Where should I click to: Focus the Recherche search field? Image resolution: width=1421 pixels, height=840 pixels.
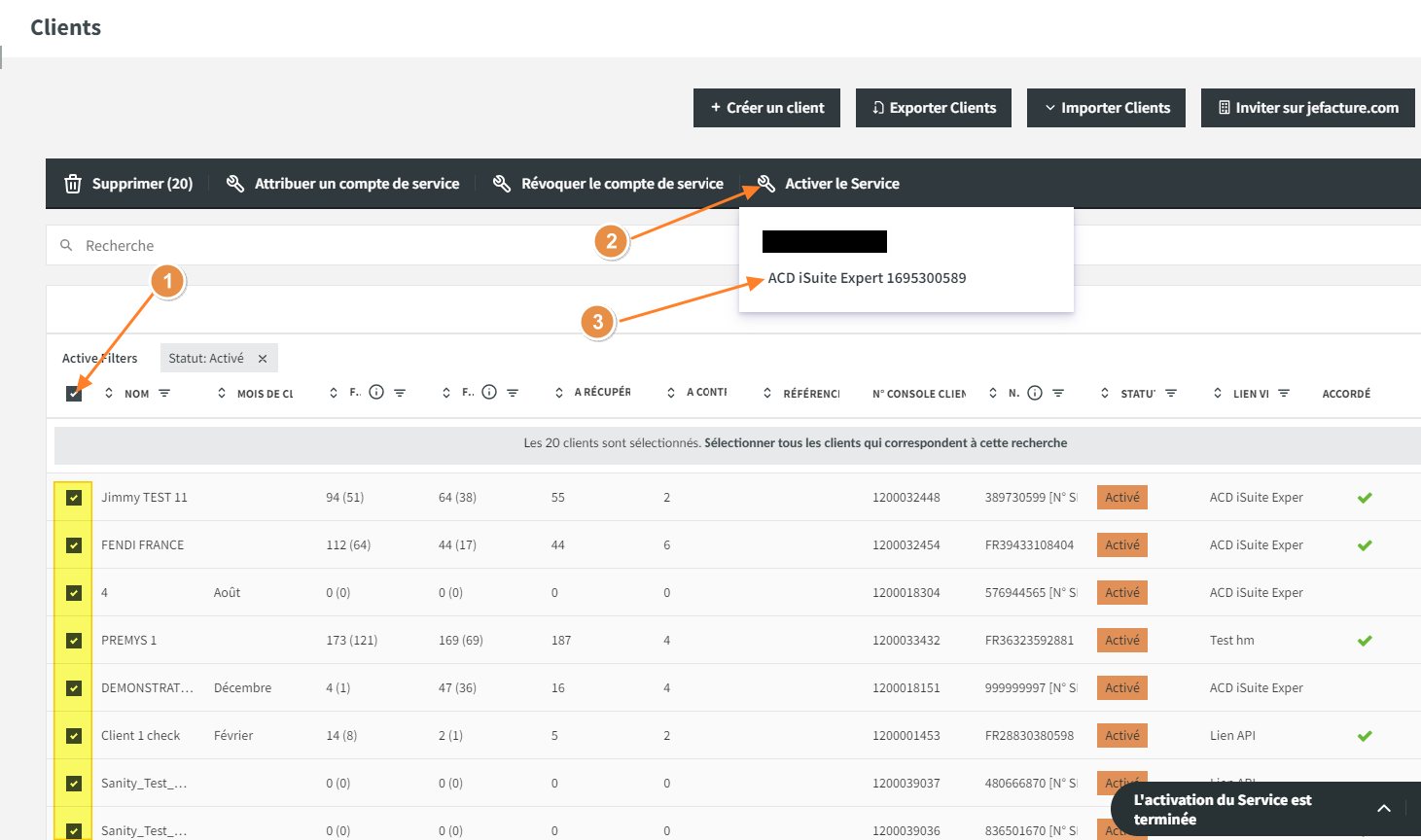point(733,245)
